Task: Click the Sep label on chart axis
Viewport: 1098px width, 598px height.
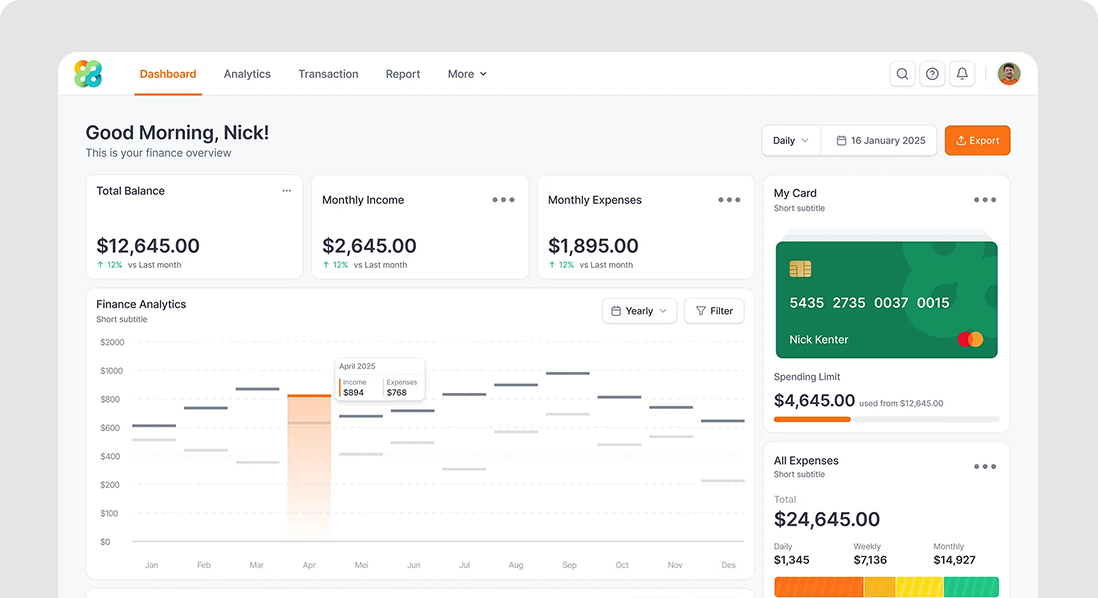Action: 569,565
